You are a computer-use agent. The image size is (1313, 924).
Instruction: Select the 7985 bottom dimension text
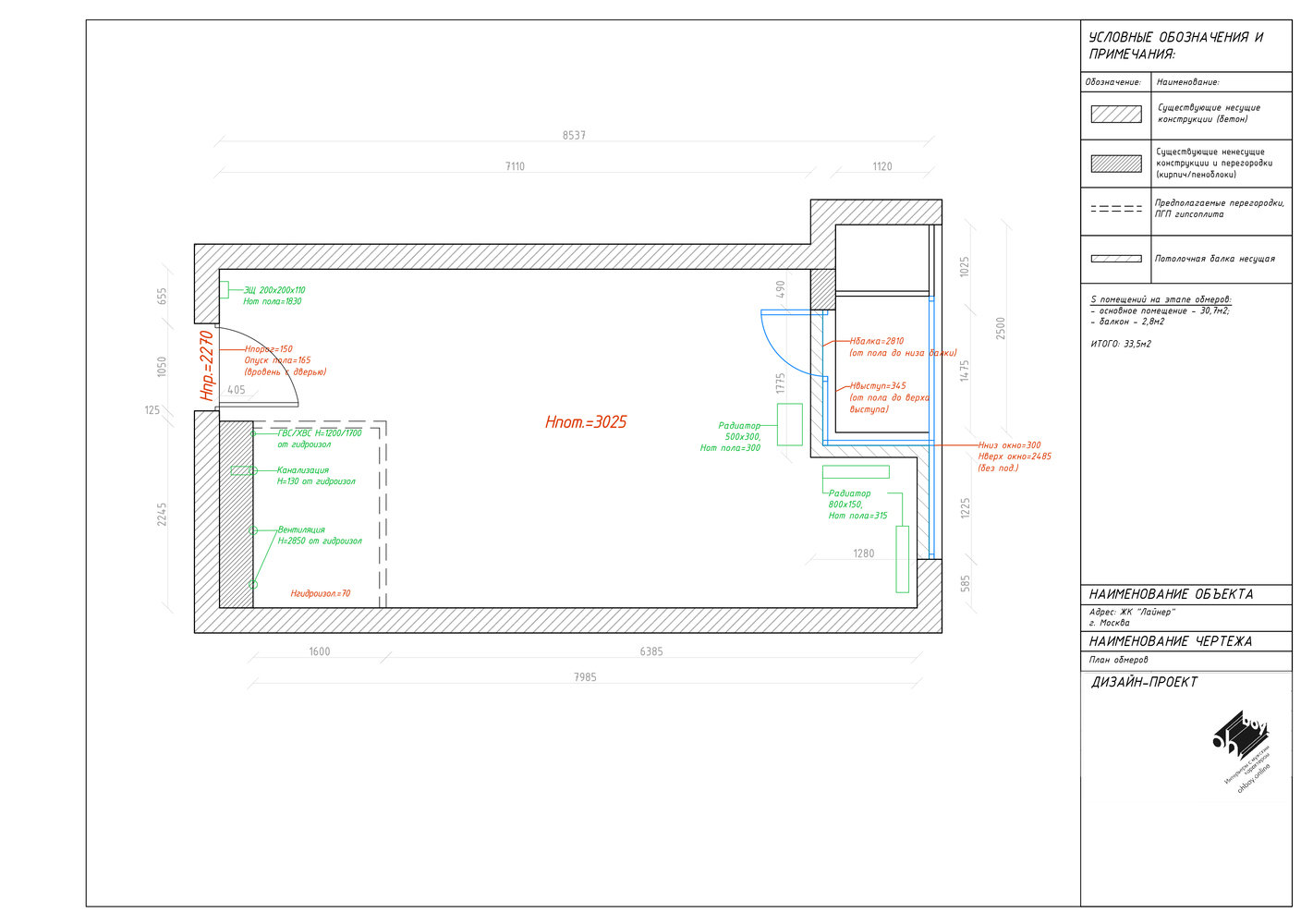(585, 677)
